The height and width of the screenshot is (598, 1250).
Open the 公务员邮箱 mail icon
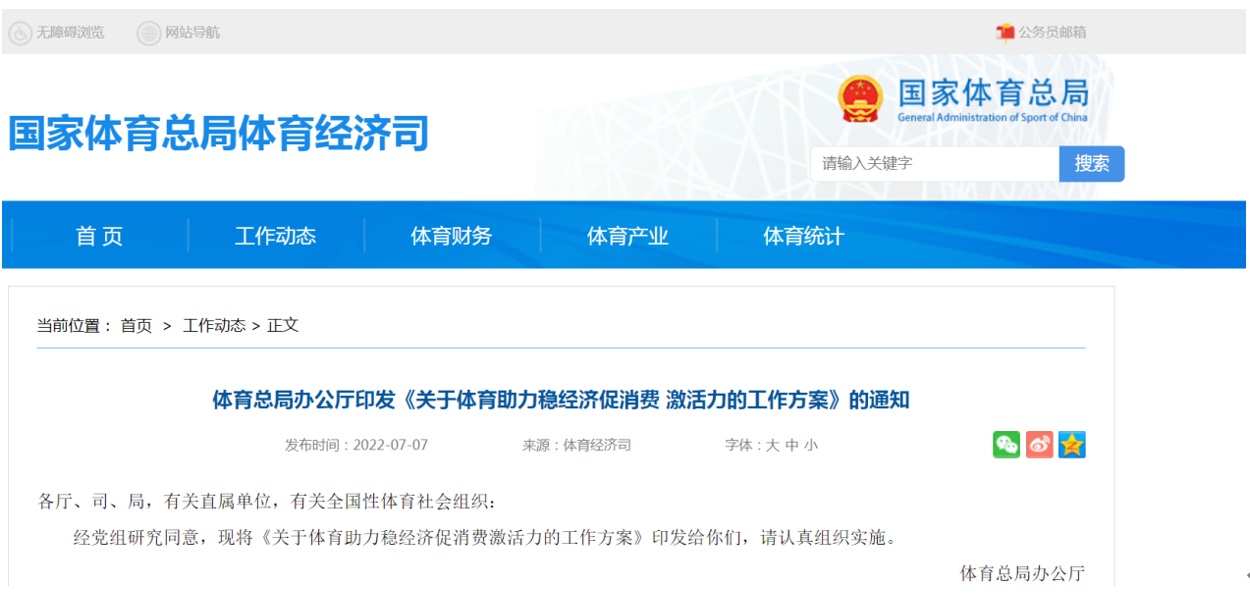1005,32
